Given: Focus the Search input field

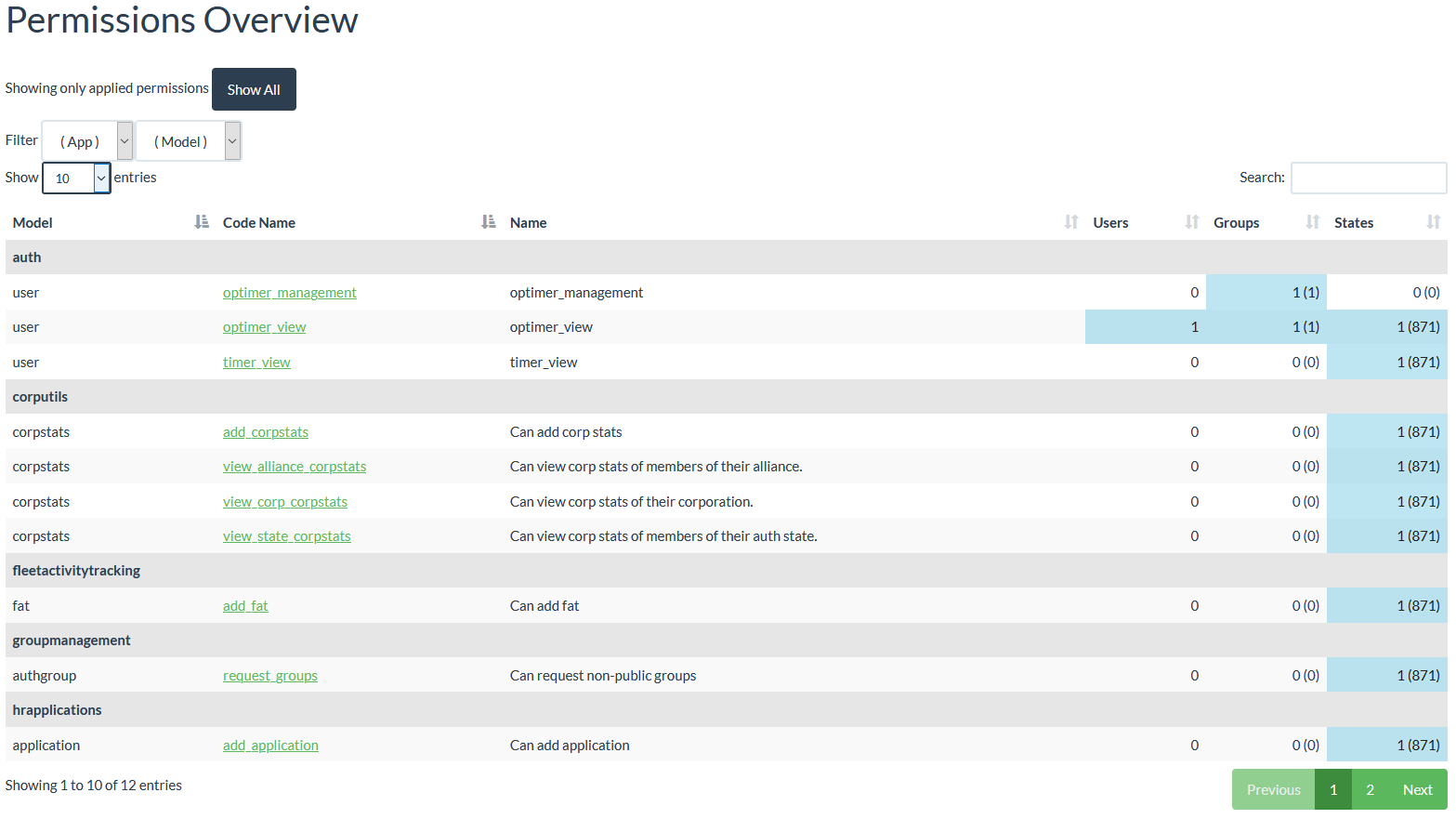Looking at the screenshot, I should click(1368, 178).
